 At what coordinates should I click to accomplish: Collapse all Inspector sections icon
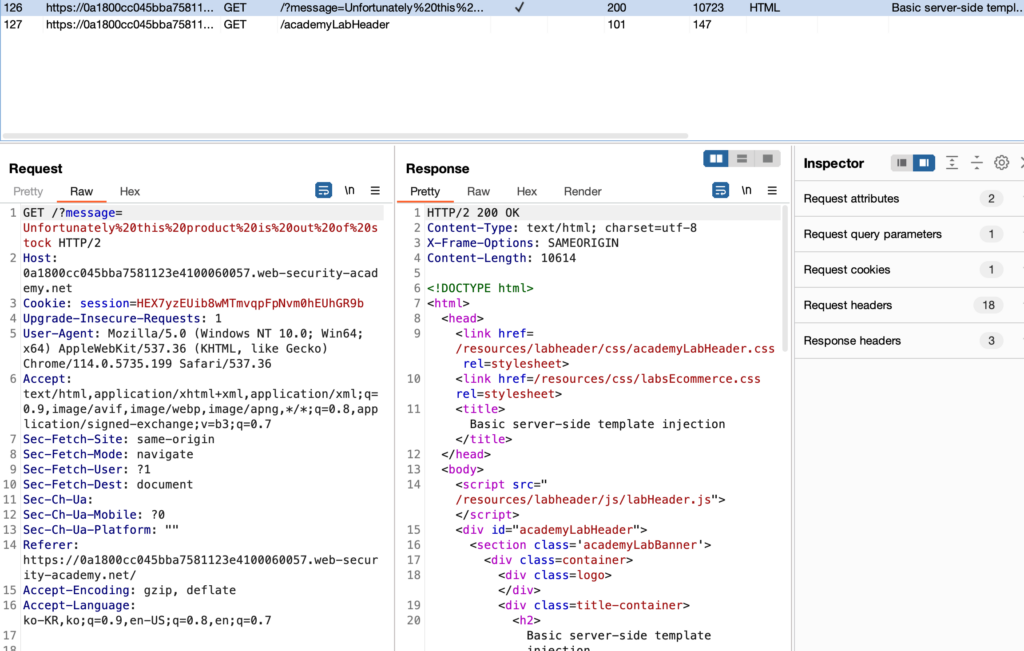point(976,163)
